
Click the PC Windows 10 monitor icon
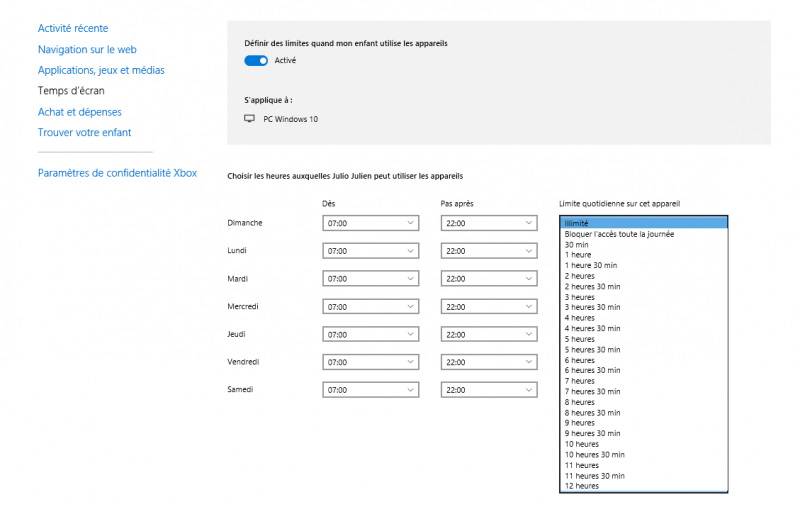[x=250, y=119]
